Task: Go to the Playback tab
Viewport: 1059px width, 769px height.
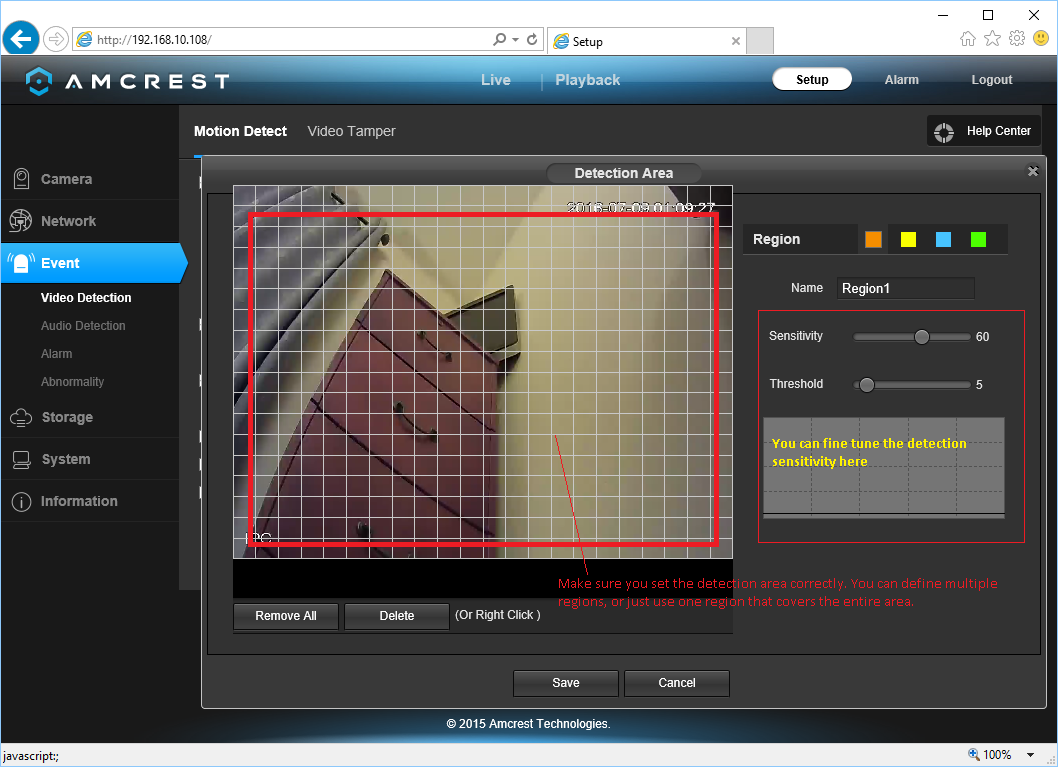Action: coord(587,80)
